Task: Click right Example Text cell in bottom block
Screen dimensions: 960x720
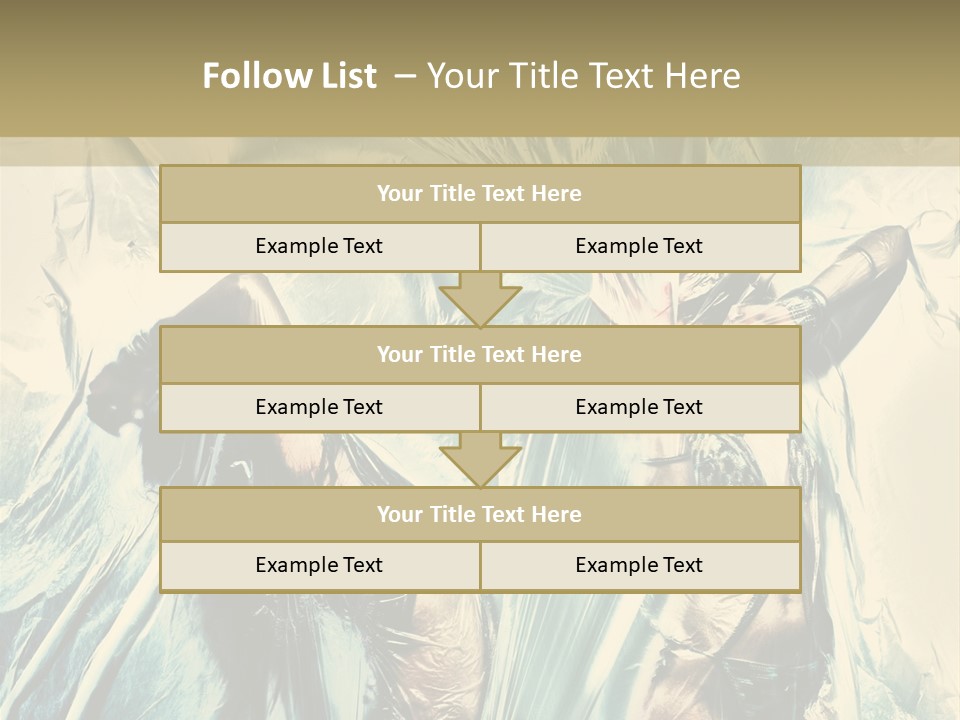Action: 639,566
